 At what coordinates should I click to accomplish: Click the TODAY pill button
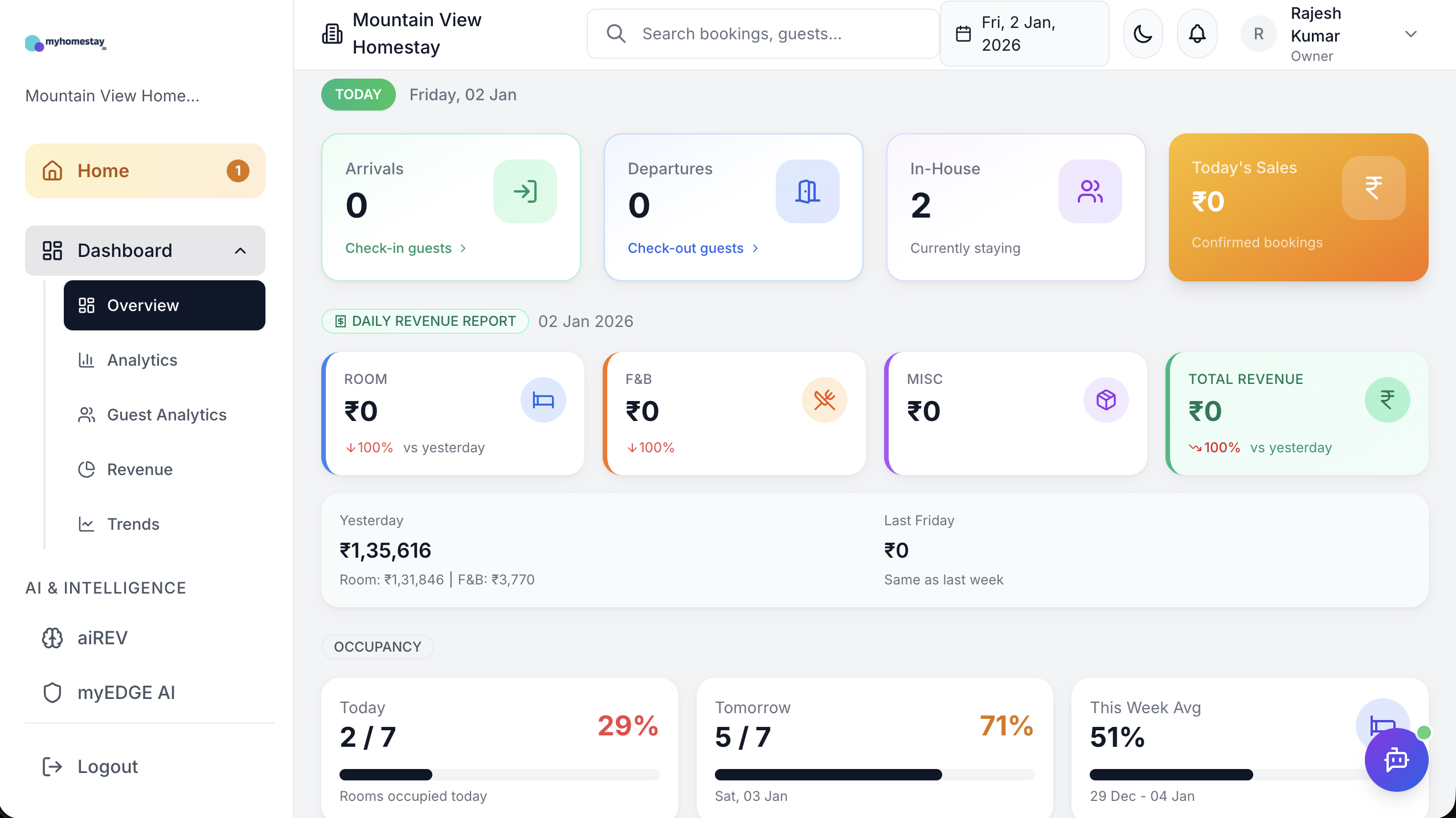(358, 94)
